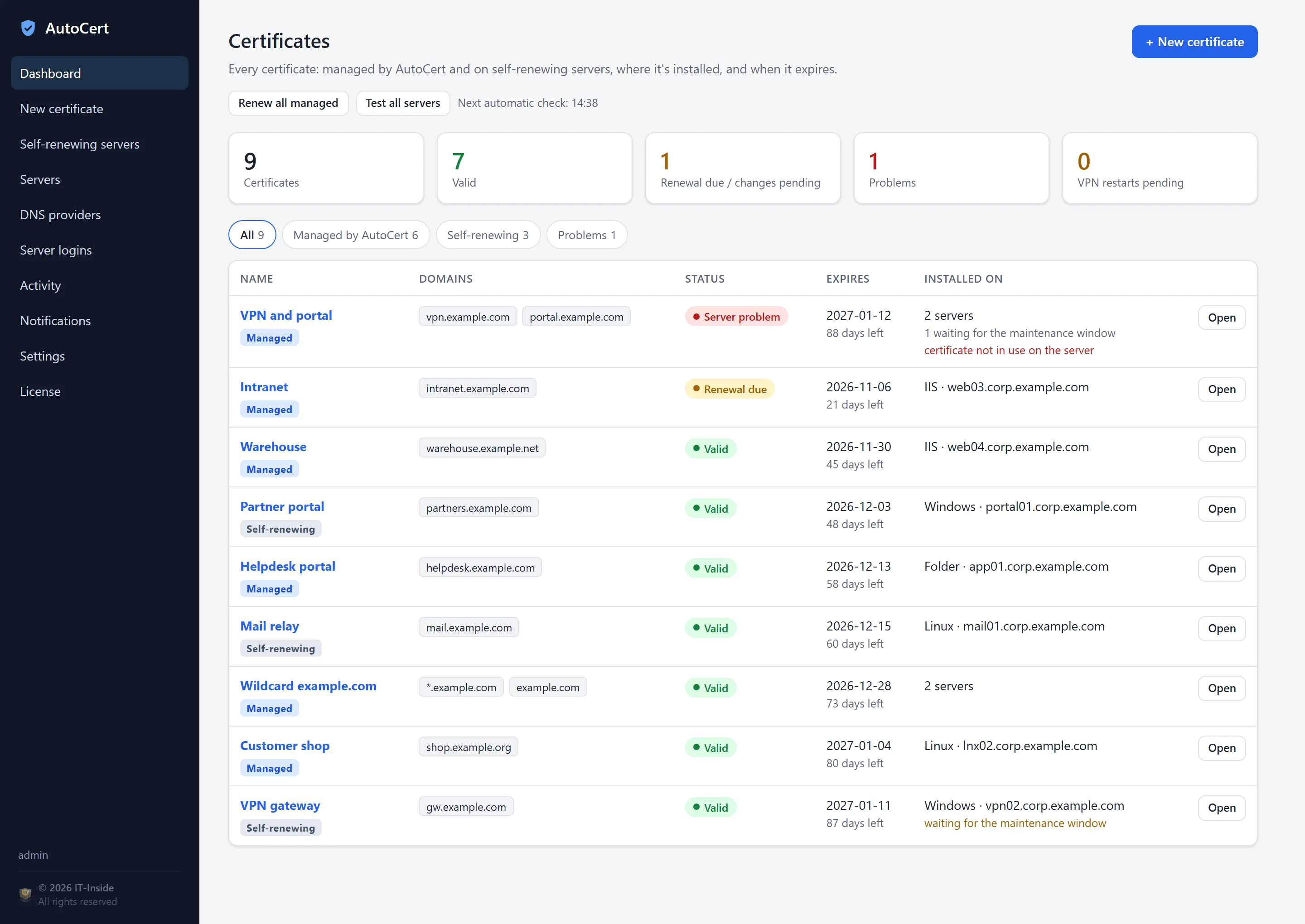Click the vpn.example.com domain chip
Viewport: 1305px width, 924px height.
click(468, 317)
